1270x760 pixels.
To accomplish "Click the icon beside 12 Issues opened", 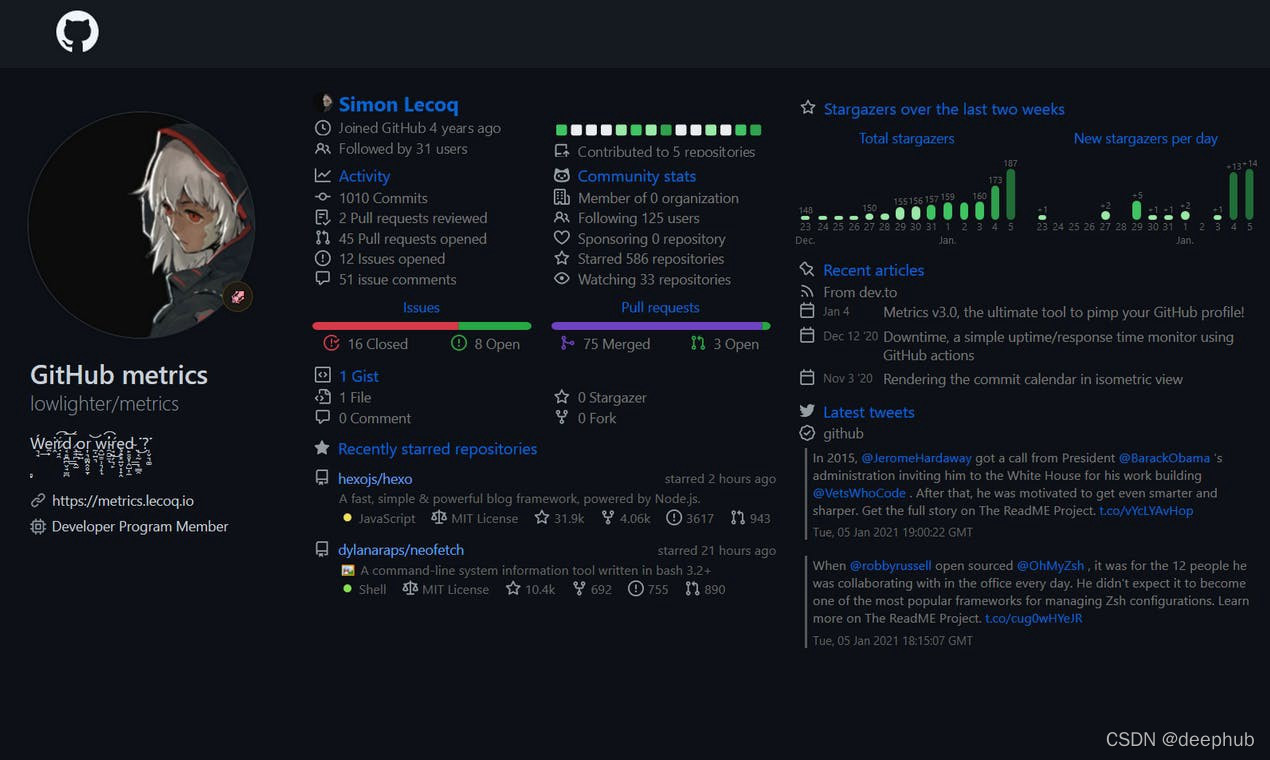I will (322, 259).
